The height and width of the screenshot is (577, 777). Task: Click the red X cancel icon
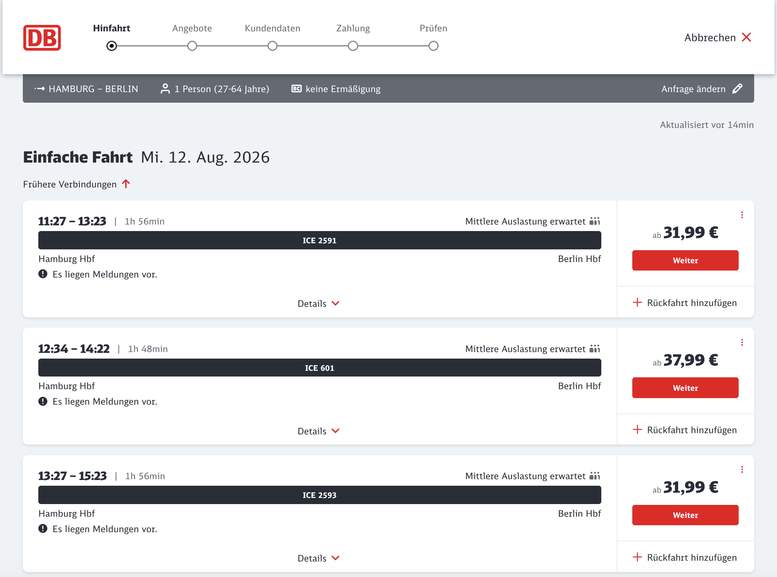coord(746,37)
